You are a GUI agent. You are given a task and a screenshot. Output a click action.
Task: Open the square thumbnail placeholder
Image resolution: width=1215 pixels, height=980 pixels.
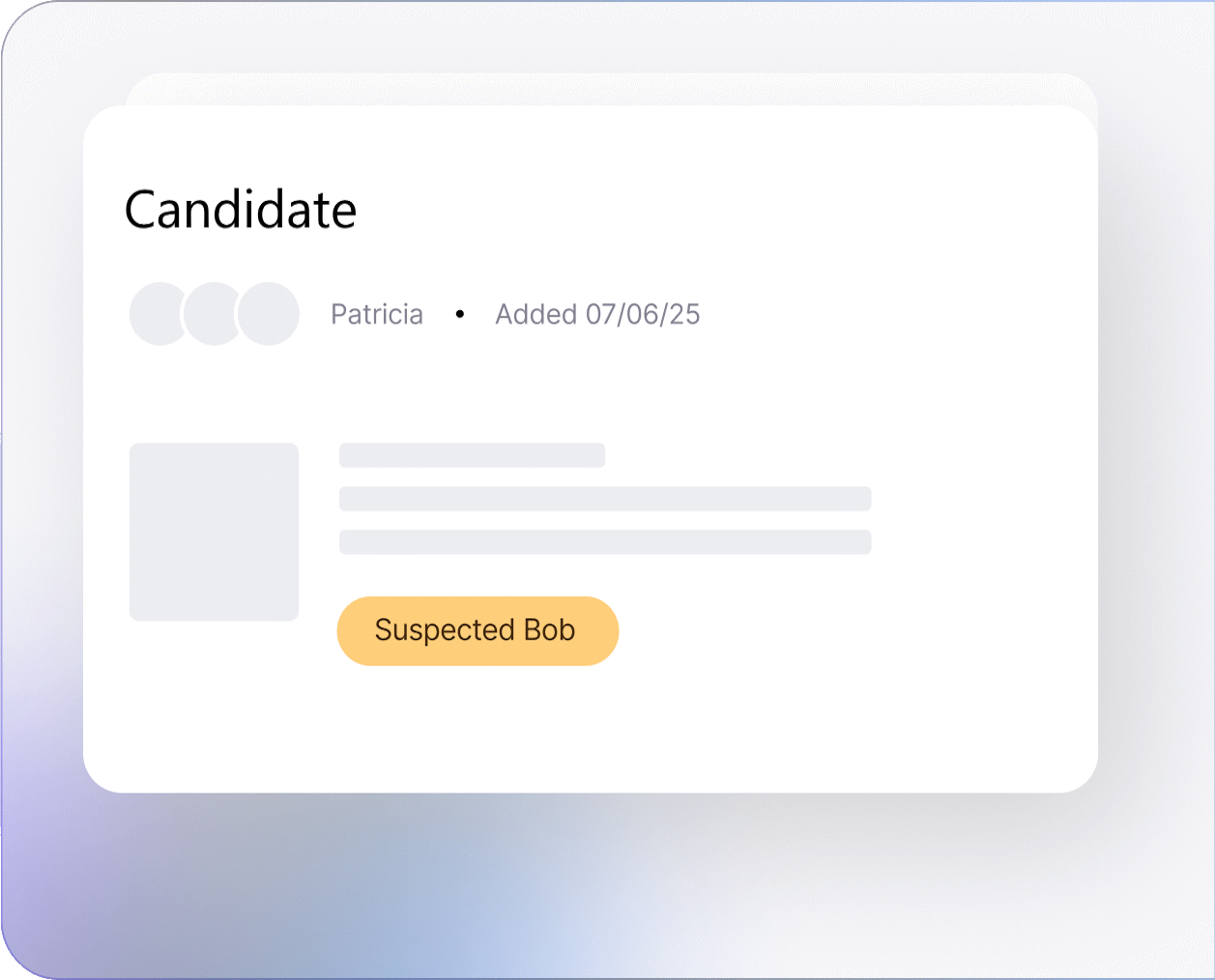[214, 532]
